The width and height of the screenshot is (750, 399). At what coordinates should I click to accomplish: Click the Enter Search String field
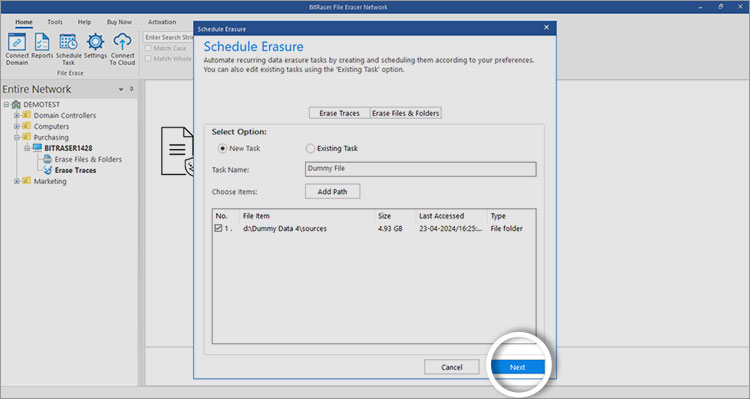pyautogui.click(x=168, y=37)
